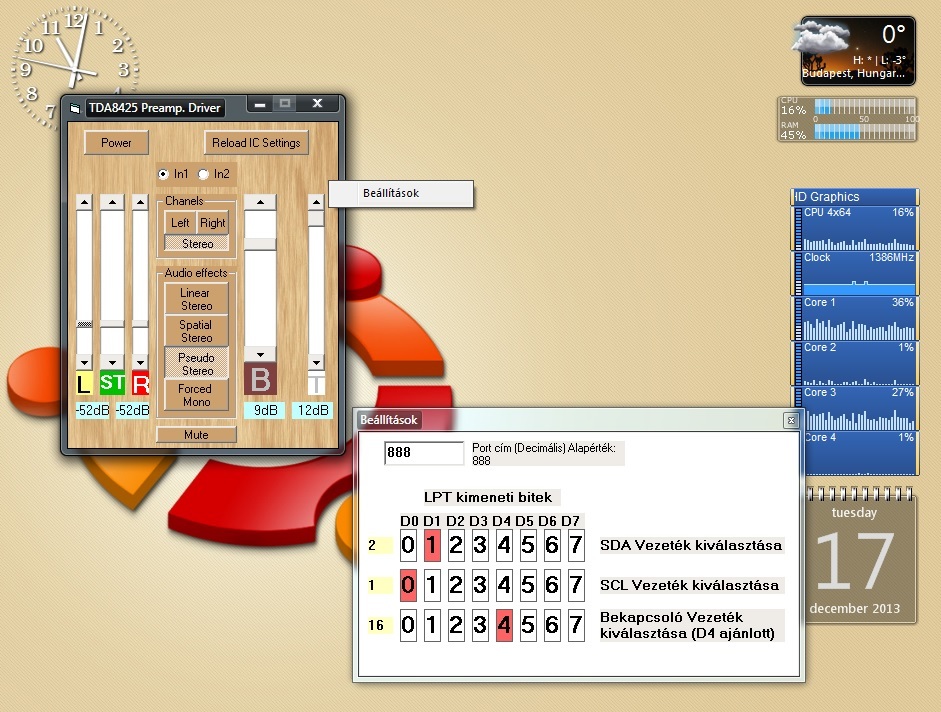Click up arrow of ST volume slider
Screen dimensions: 941x712
tap(112, 202)
